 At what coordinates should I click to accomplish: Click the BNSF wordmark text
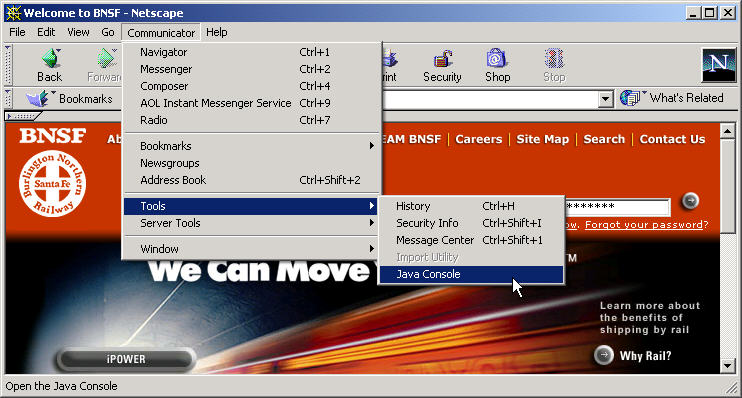(x=53, y=136)
